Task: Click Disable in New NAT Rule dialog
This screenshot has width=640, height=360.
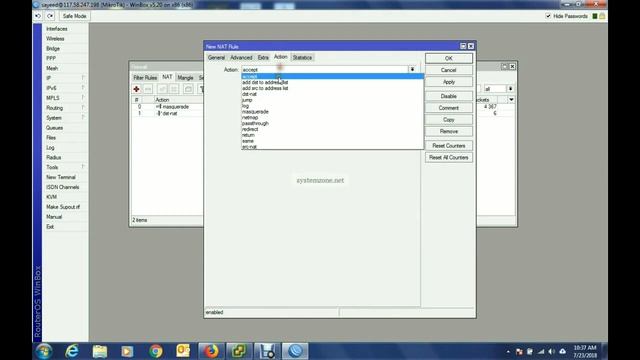Action: (449, 96)
